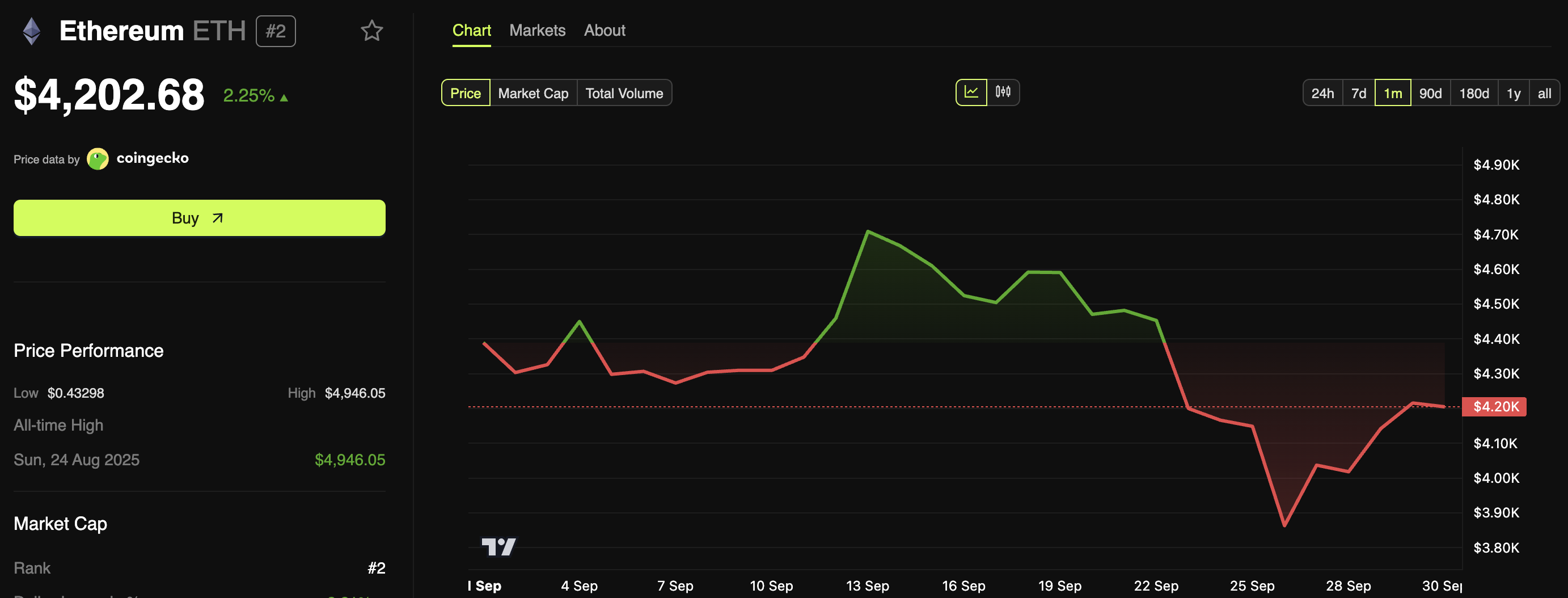Show Market Cap chart data
The width and height of the screenshot is (1568, 598).
point(532,93)
